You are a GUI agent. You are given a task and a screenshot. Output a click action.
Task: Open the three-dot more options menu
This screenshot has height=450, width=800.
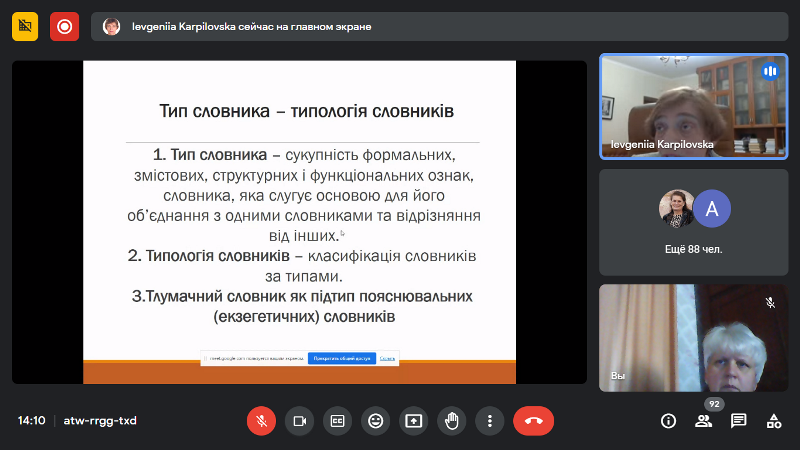pos(489,421)
